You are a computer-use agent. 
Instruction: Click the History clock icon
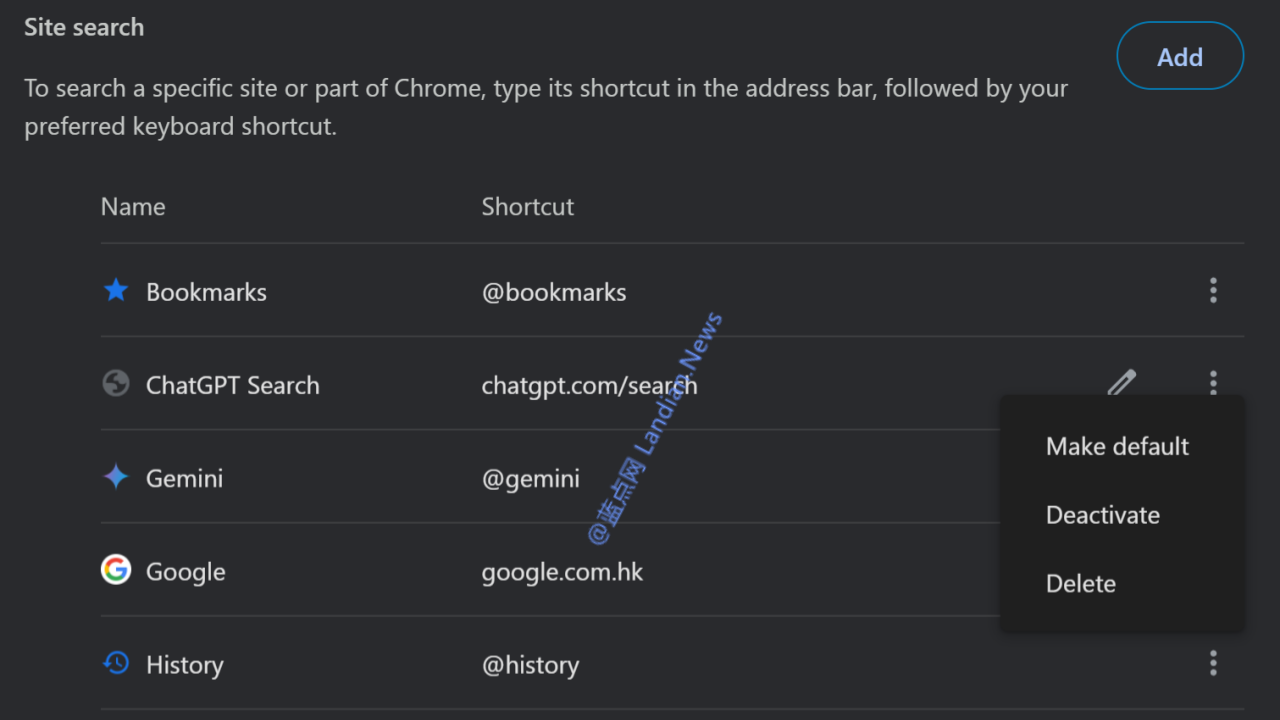[x=116, y=663]
